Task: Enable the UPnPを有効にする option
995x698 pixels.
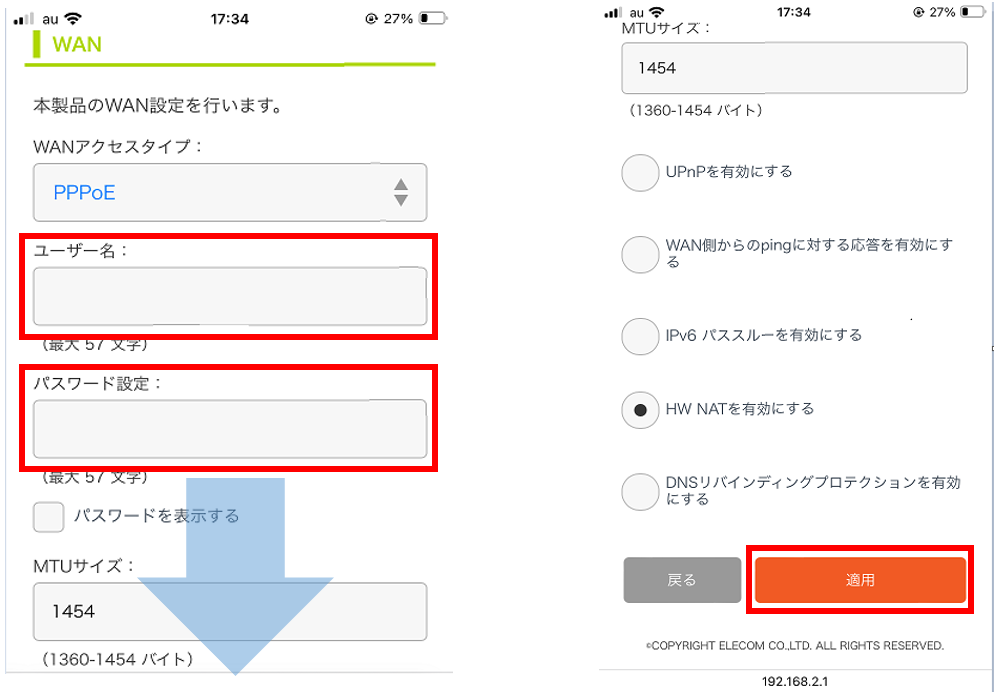Action: coord(640,173)
